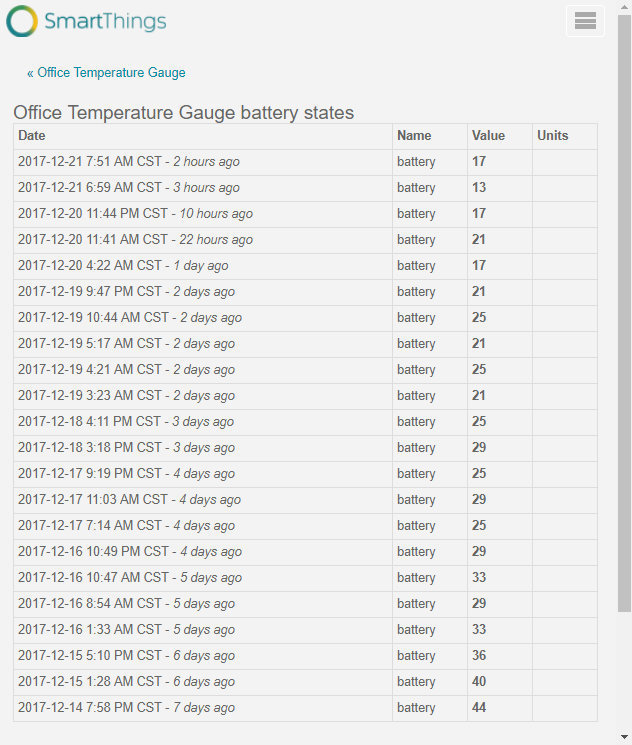Click the date 2017-12-16 10:49 PM CST
This screenshot has width=632, height=745.
(x=93, y=552)
